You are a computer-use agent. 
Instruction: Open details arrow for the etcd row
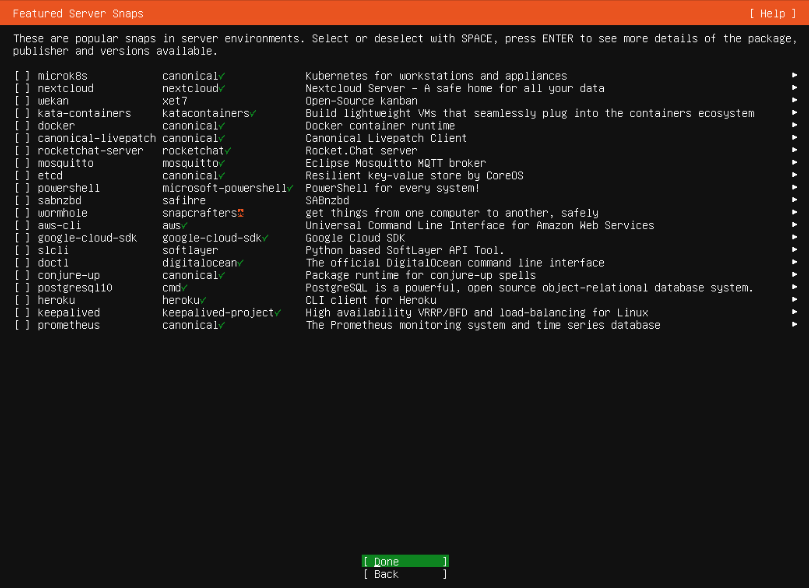[794, 176]
